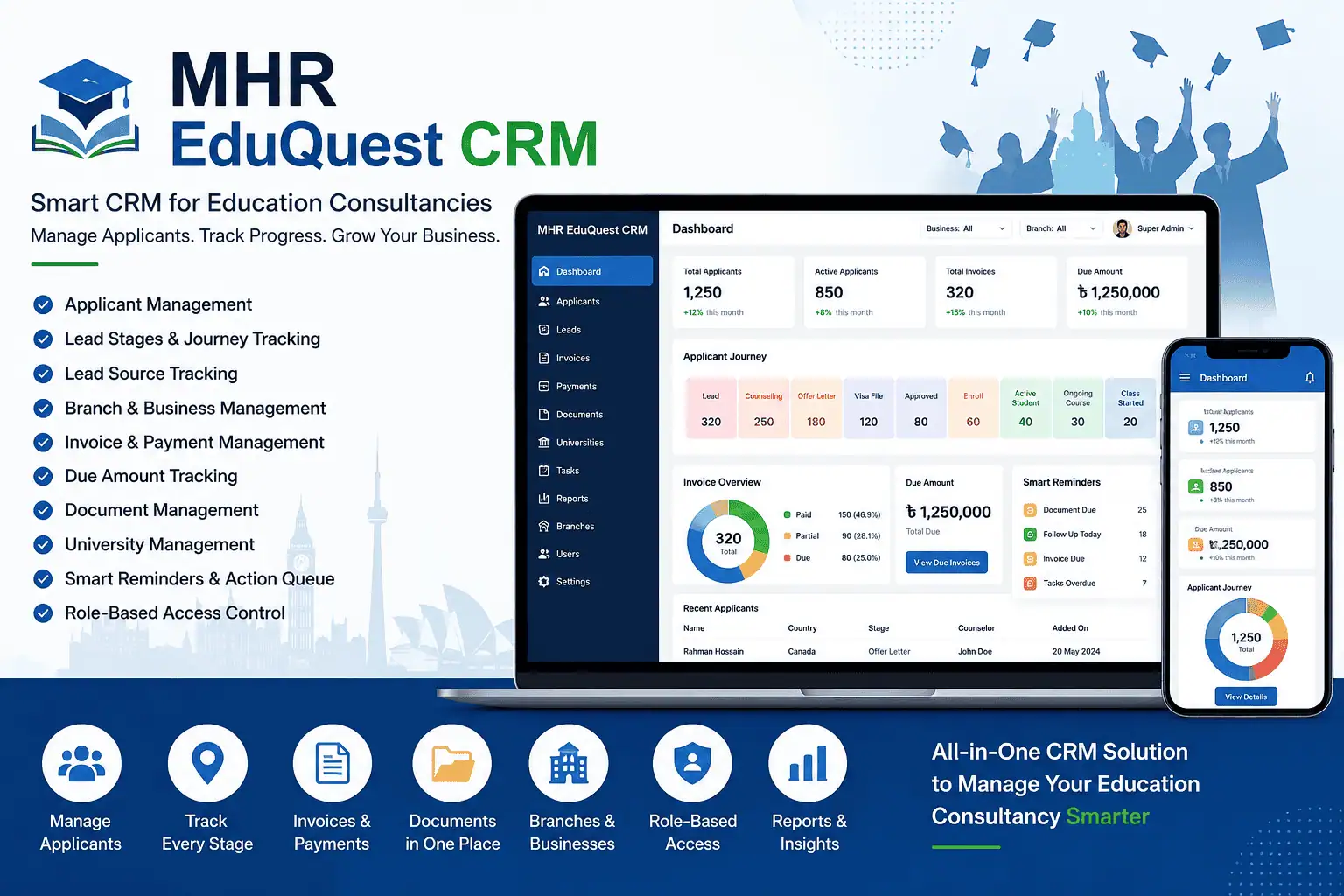The width and height of the screenshot is (1344, 896).
Task: Click the green Paid legend swatch
Action: [787, 514]
